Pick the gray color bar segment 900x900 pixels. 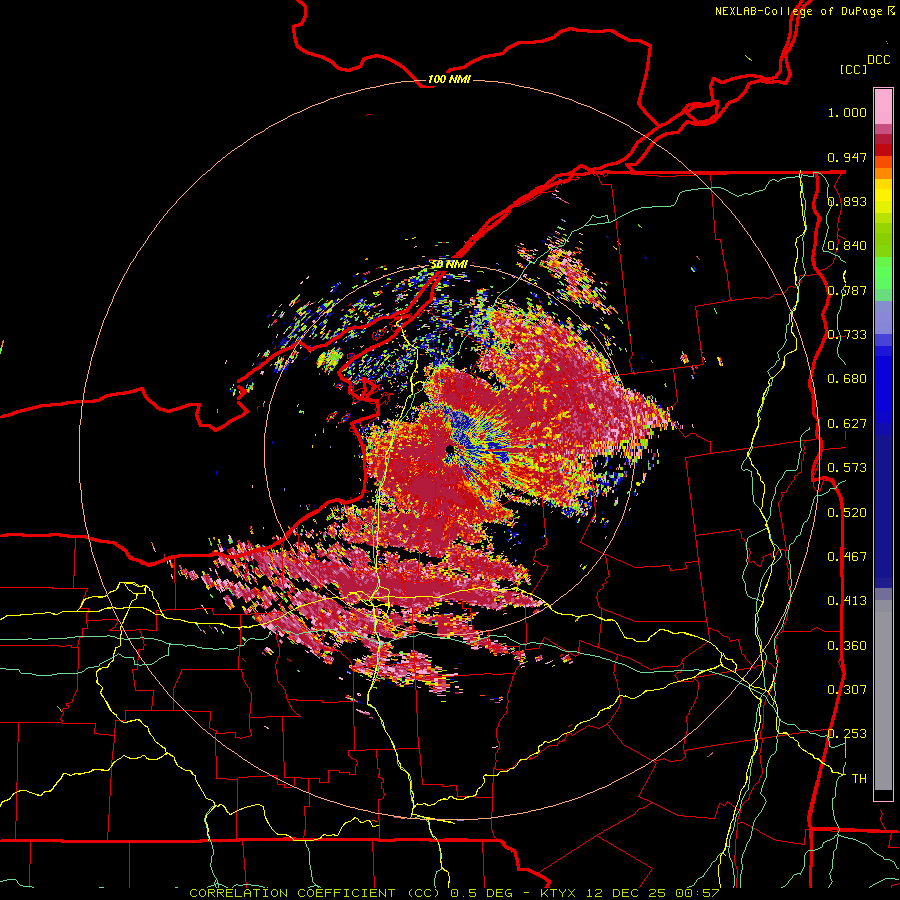tap(883, 695)
